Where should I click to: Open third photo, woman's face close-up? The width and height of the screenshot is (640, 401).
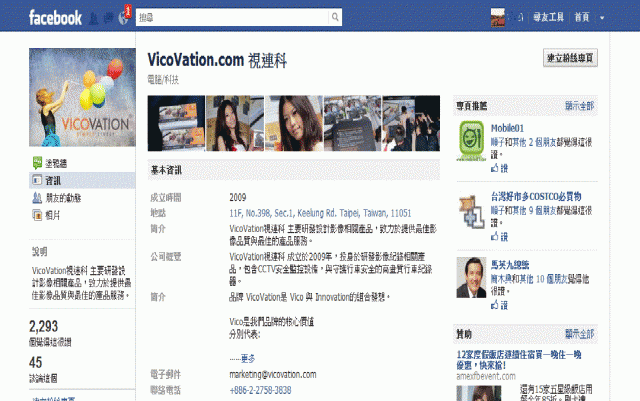(x=294, y=123)
